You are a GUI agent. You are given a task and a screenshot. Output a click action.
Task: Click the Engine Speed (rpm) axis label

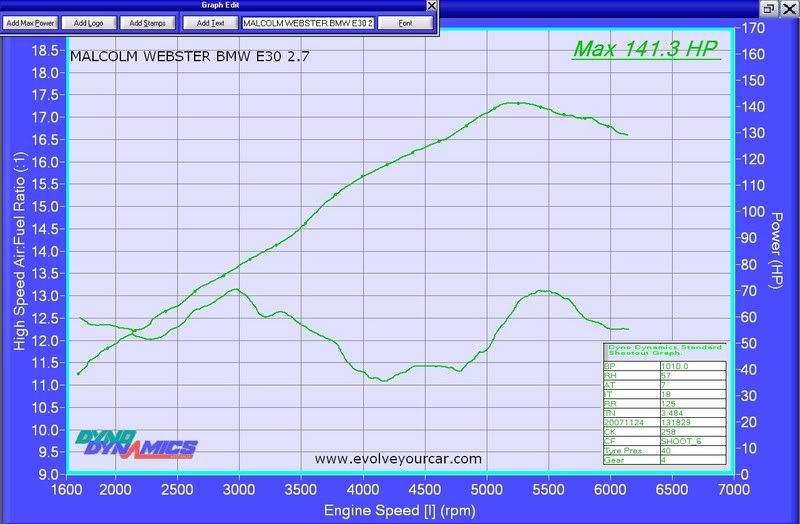pyautogui.click(x=399, y=511)
